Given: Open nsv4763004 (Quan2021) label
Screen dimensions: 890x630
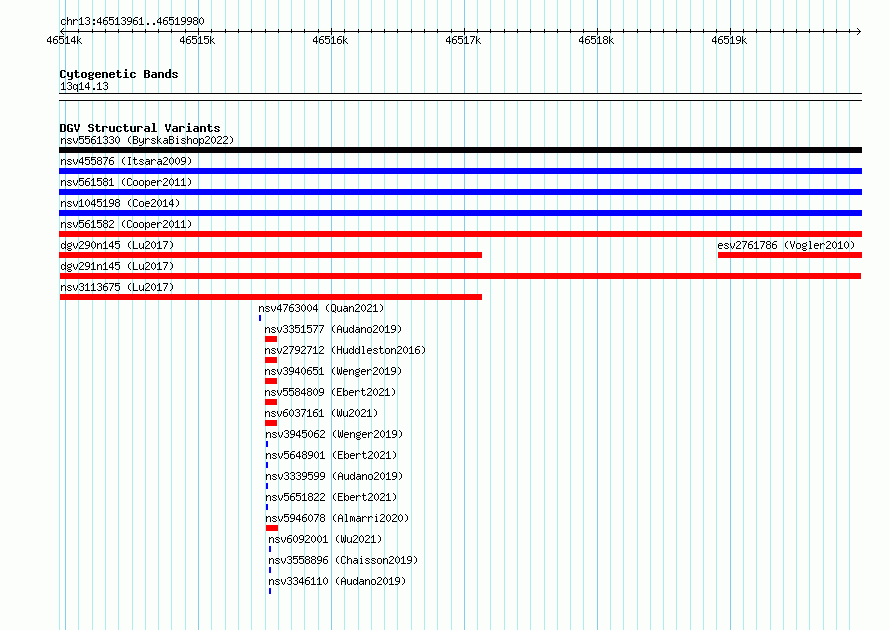Looking at the screenshot, I should pyautogui.click(x=321, y=308).
